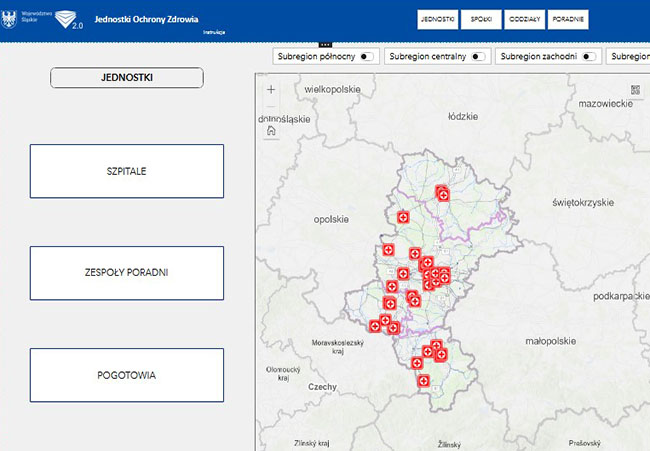Click the Województwo Śląskie coat of arms logo
This screenshot has height=451, width=650.
(10, 18)
